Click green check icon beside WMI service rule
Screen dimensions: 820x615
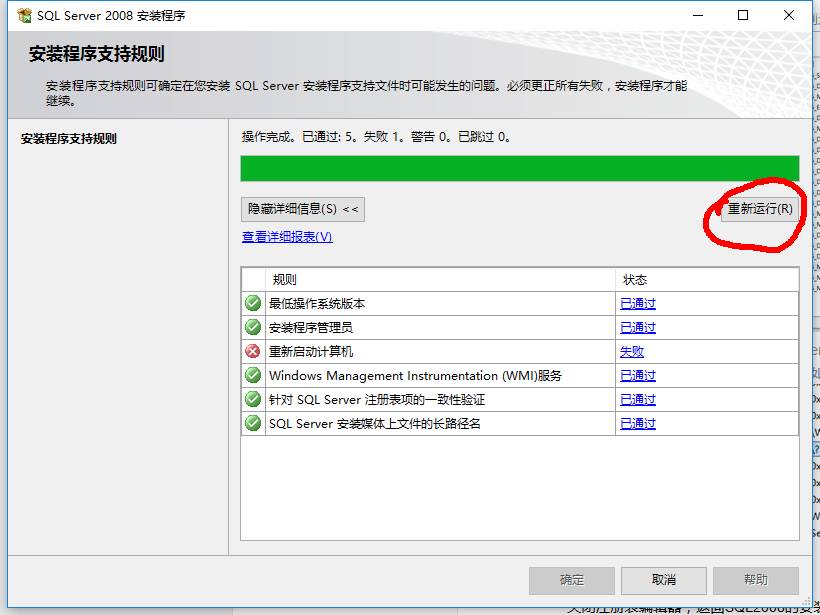pos(253,375)
